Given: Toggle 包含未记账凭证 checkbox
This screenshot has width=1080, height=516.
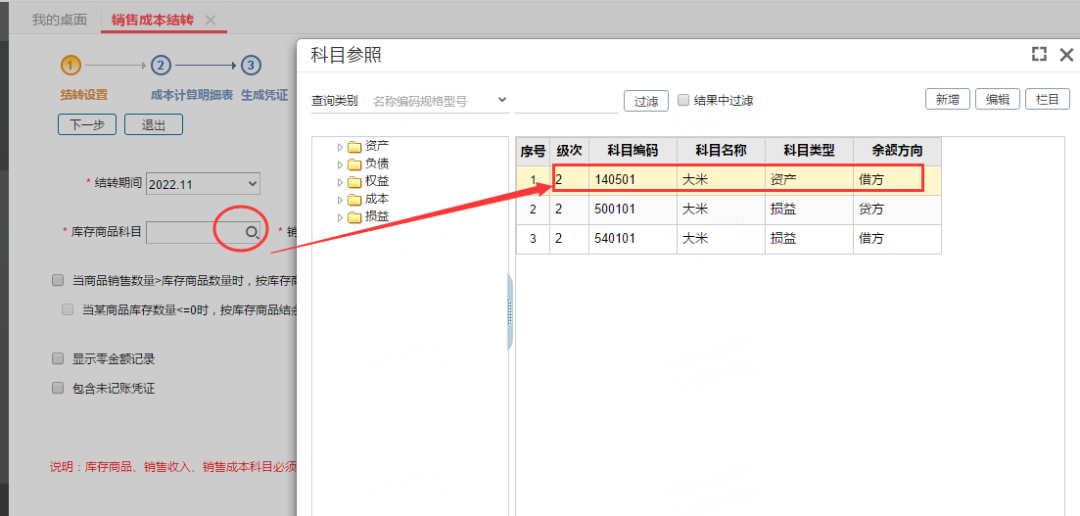Looking at the screenshot, I should [58, 388].
